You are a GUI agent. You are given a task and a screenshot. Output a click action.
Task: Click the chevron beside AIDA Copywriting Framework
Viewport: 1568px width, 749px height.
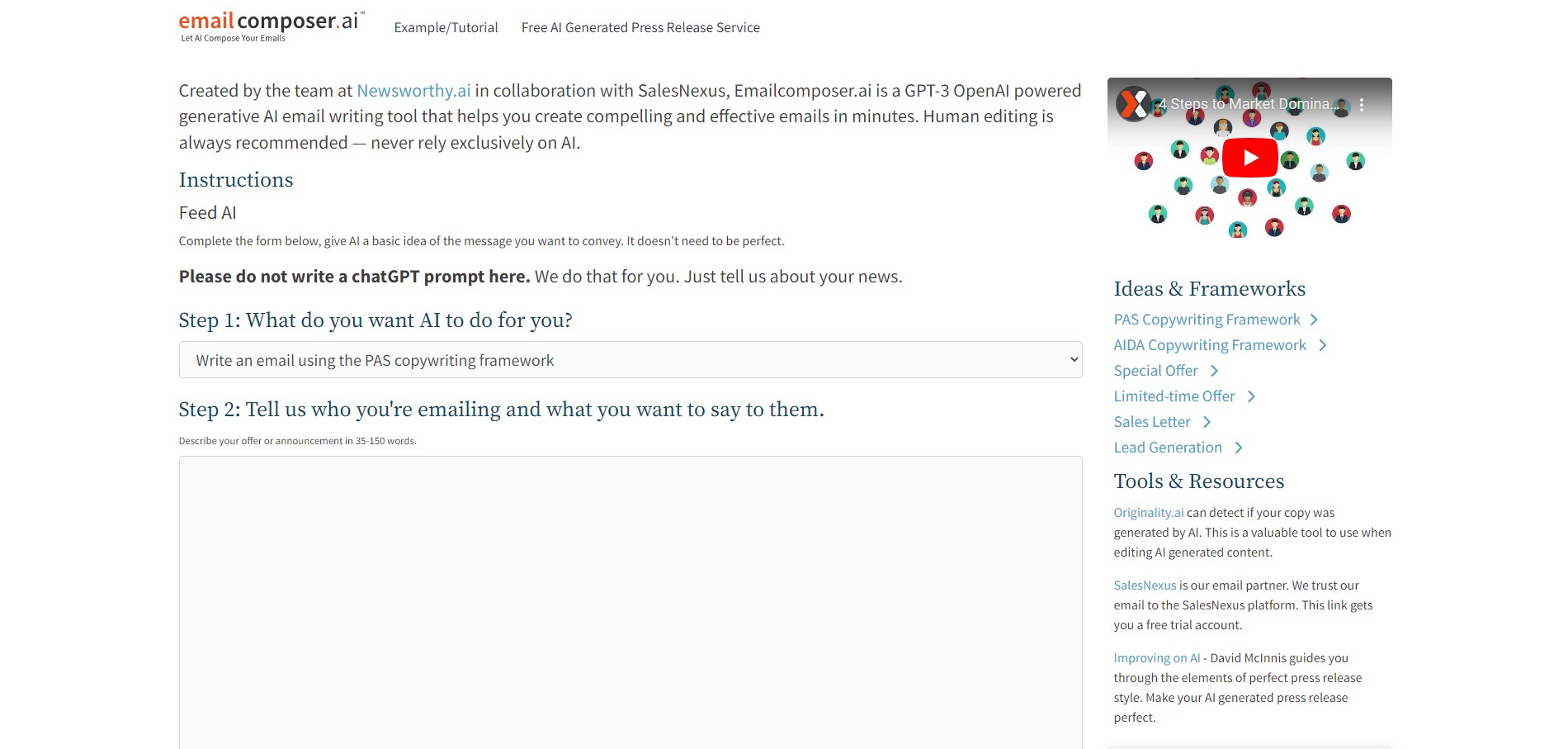tap(1322, 345)
